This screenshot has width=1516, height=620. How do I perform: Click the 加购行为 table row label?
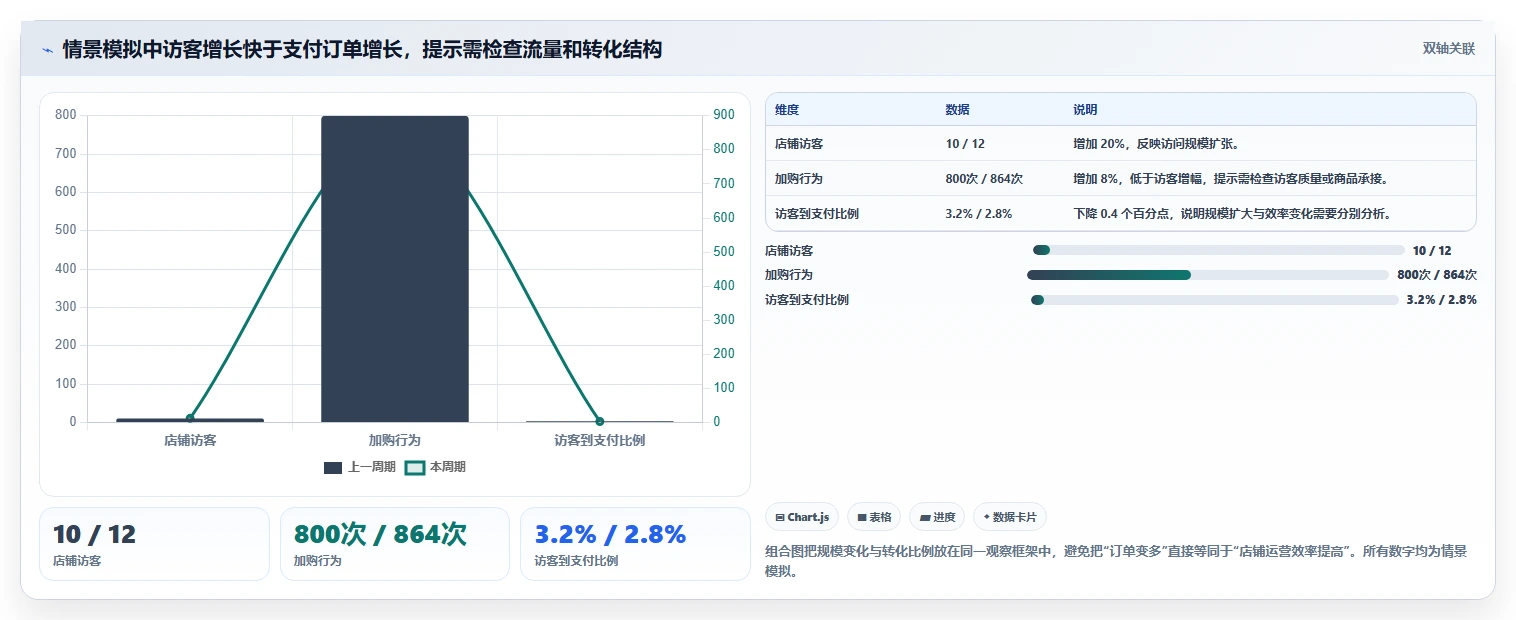[x=799, y=179]
